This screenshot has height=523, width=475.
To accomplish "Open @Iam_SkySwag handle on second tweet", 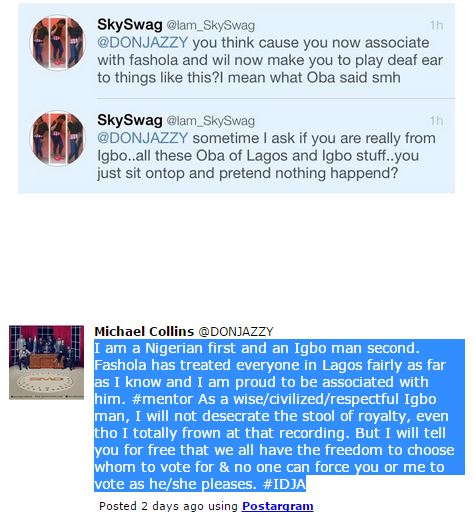I will tap(210, 121).
